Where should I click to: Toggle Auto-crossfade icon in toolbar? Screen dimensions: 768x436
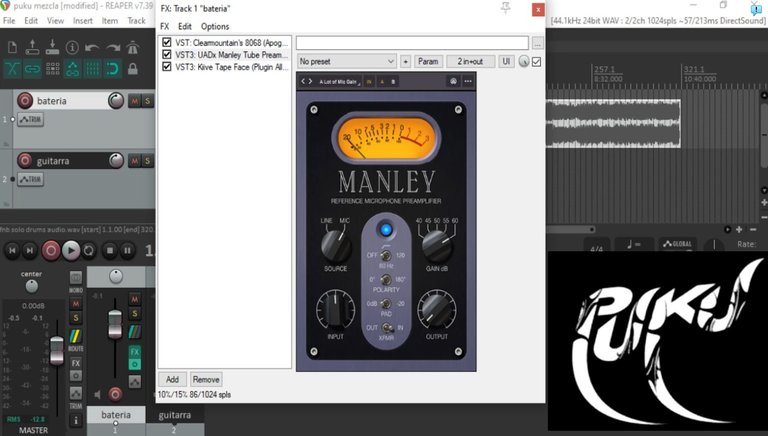click(x=12, y=69)
